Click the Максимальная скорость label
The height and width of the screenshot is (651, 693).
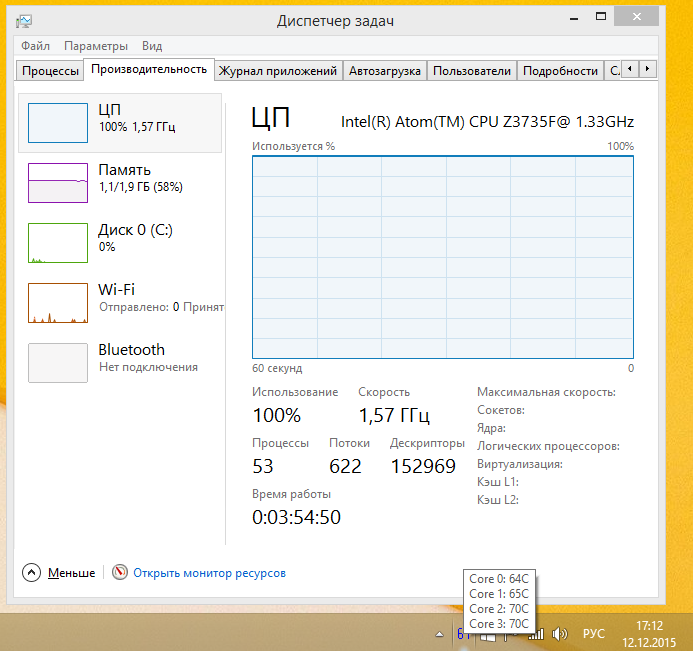pyautogui.click(x=546, y=392)
